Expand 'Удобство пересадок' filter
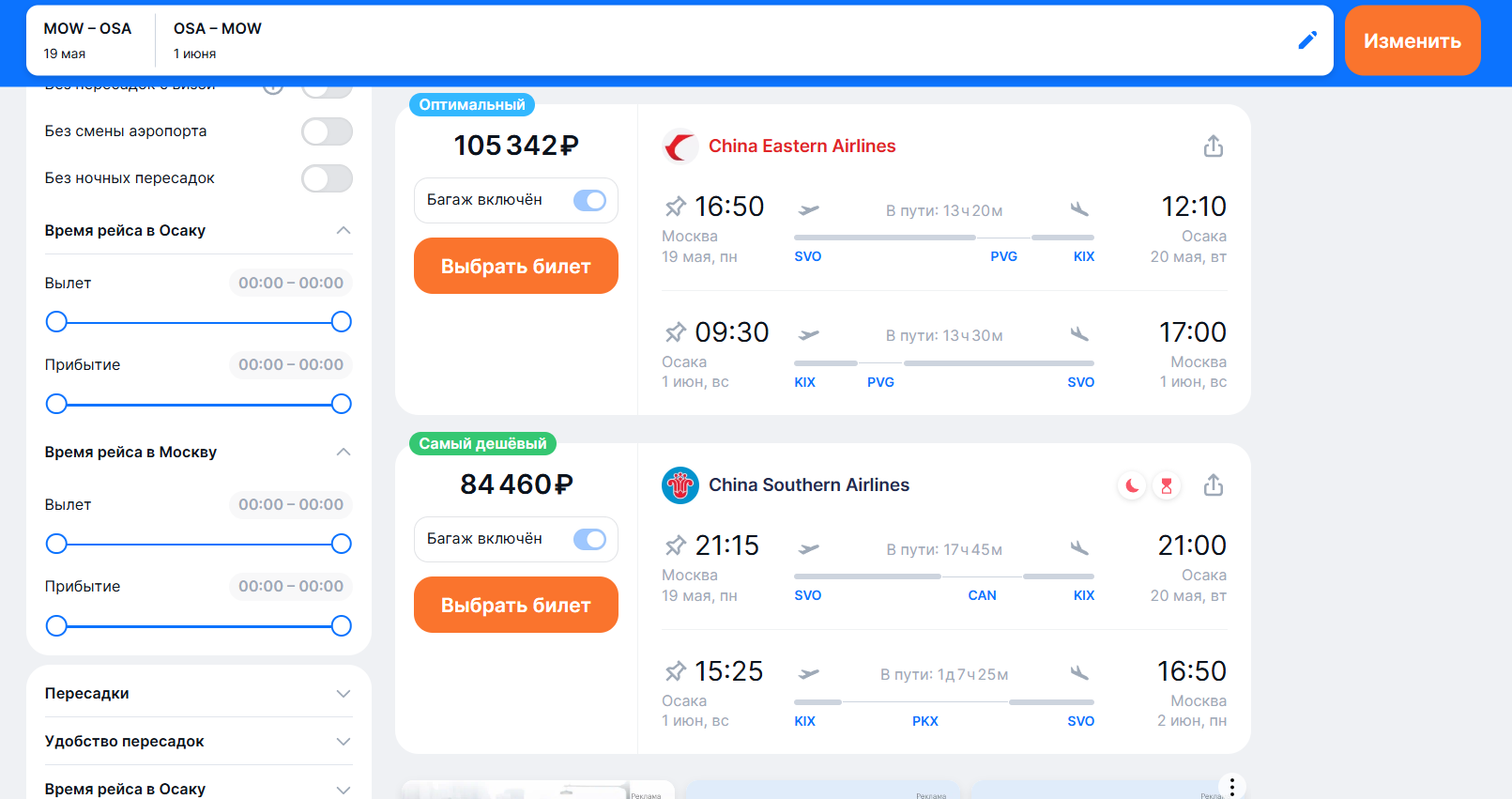Screen dimensions: 1512x799 tap(199, 742)
